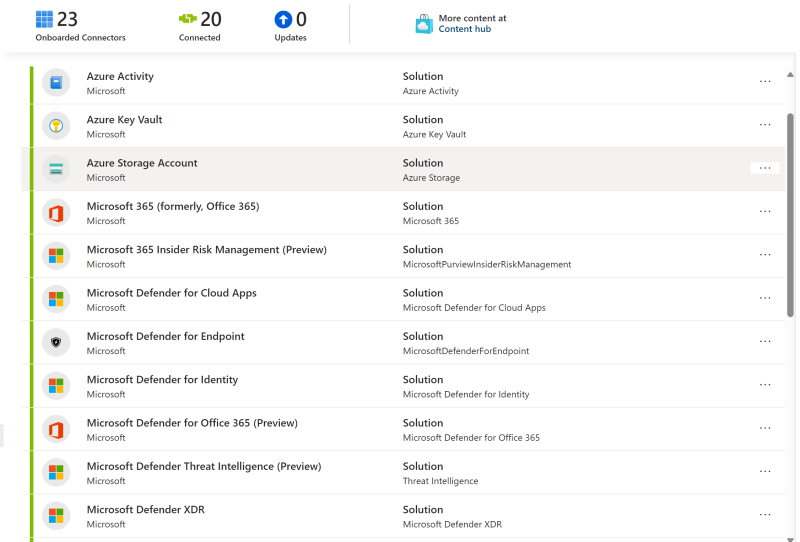
Task: Click Defender for Office 365 icon
Action: 56,429
